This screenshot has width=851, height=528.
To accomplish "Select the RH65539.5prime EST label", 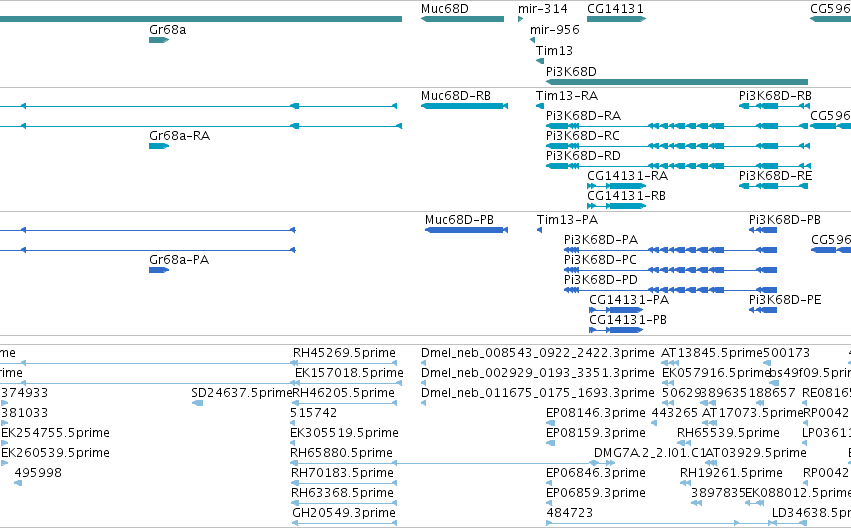I will [728, 433].
